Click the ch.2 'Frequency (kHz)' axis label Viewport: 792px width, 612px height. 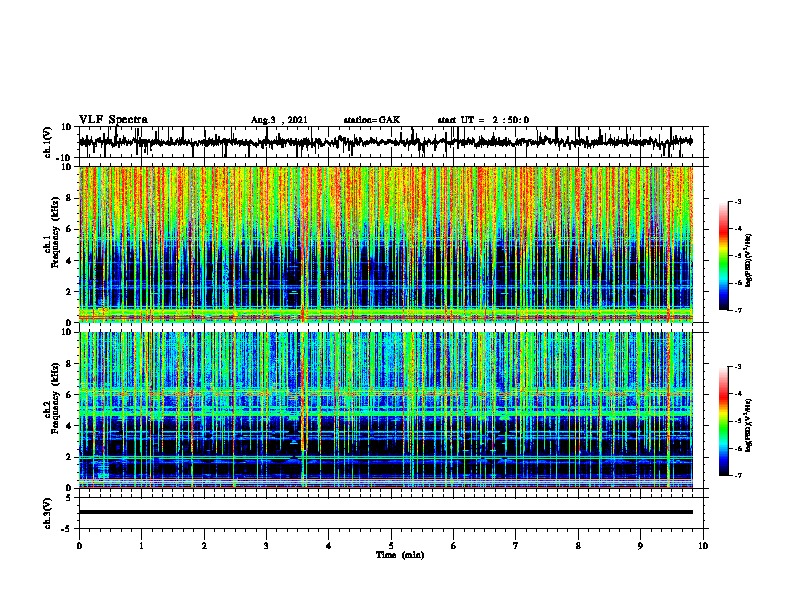click(x=55, y=398)
